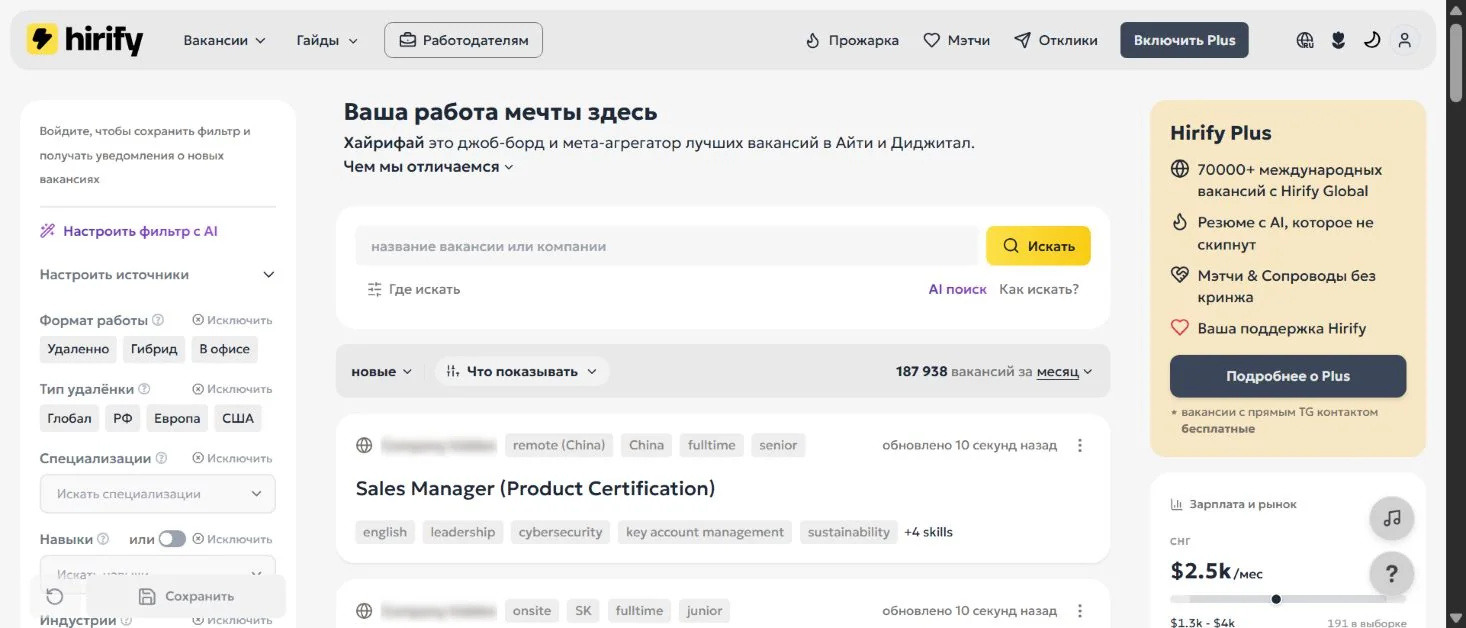The width and height of the screenshot is (1466, 628).
Task: Expand Настроить источники section
Action: pos(157,274)
